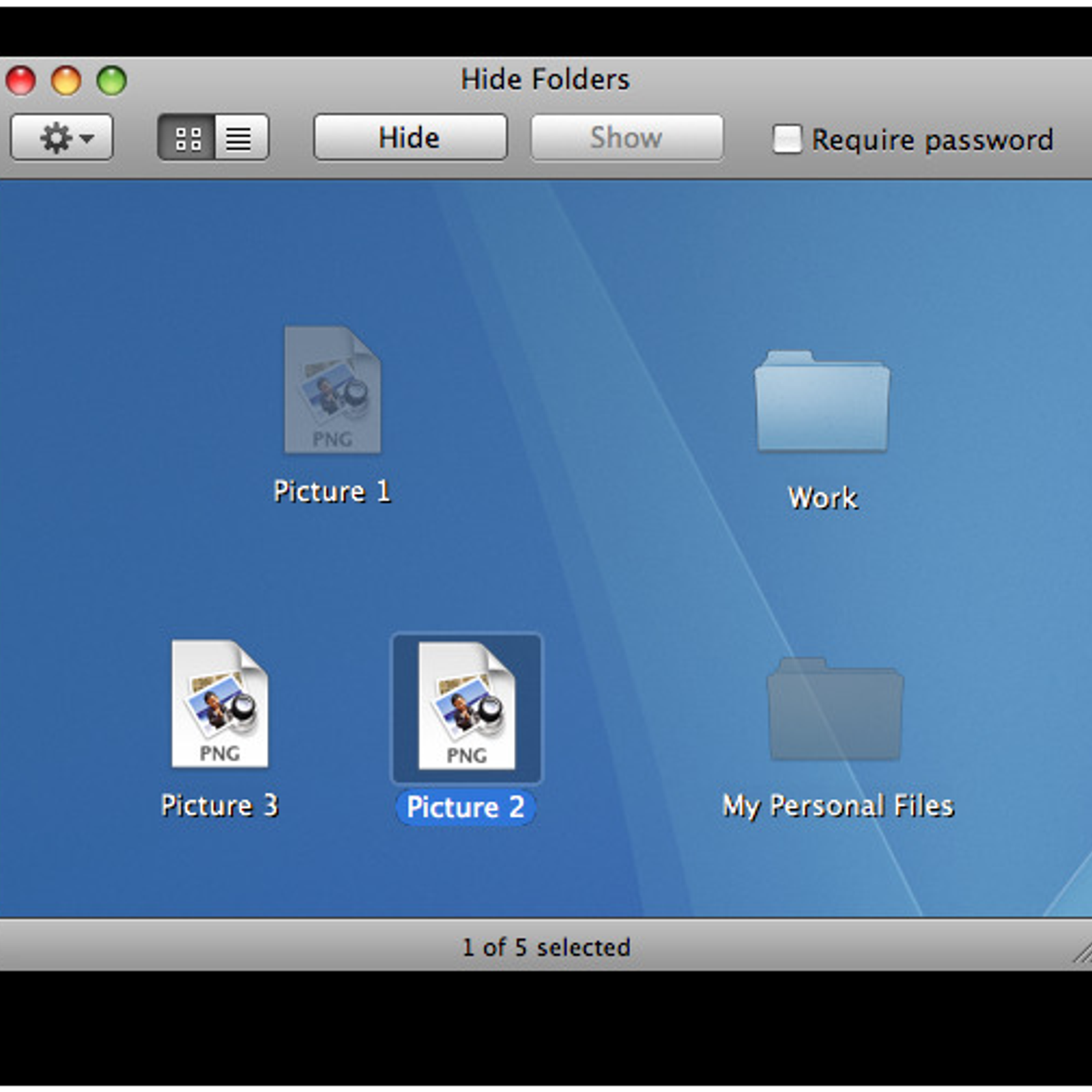Open the gear action menu dropdown
This screenshot has height=1092, width=1092.
[x=61, y=138]
